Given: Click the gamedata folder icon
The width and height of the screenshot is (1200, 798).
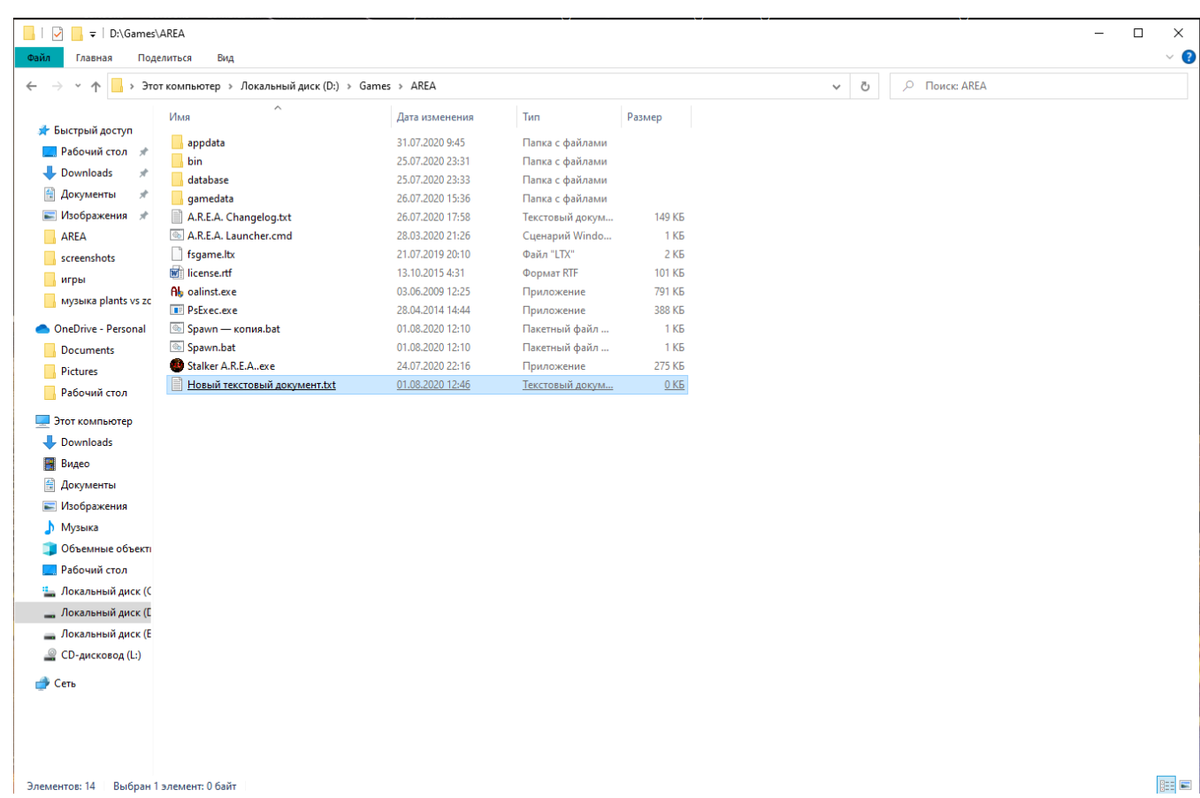Looking at the screenshot, I should [x=177, y=198].
